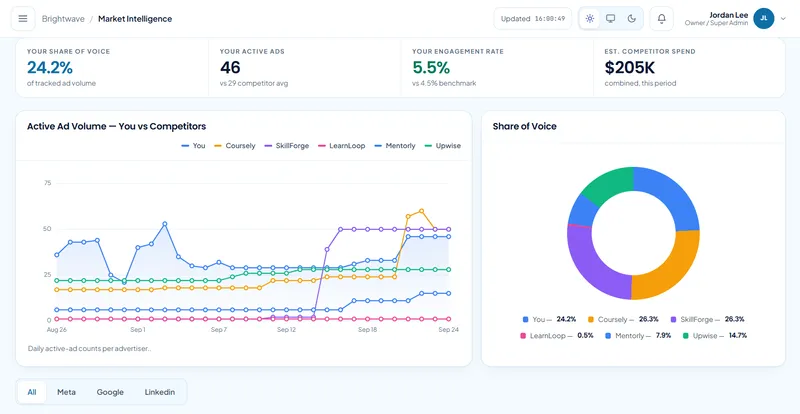Click SkillForge 26.3% donut legend swatch
This screenshot has height=414, width=800.
point(673,320)
